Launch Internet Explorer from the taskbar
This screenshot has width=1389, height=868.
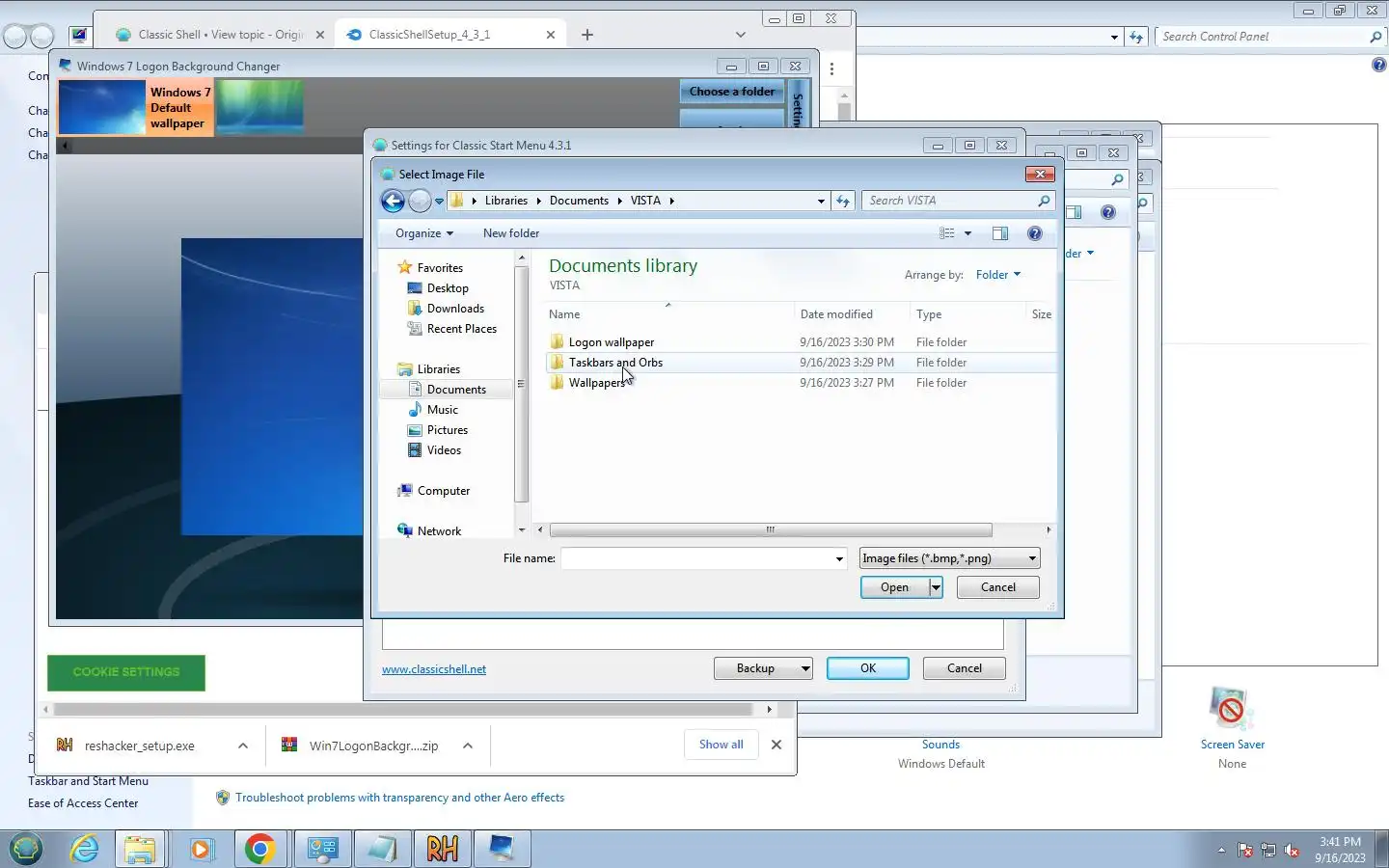pyautogui.click(x=85, y=849)
